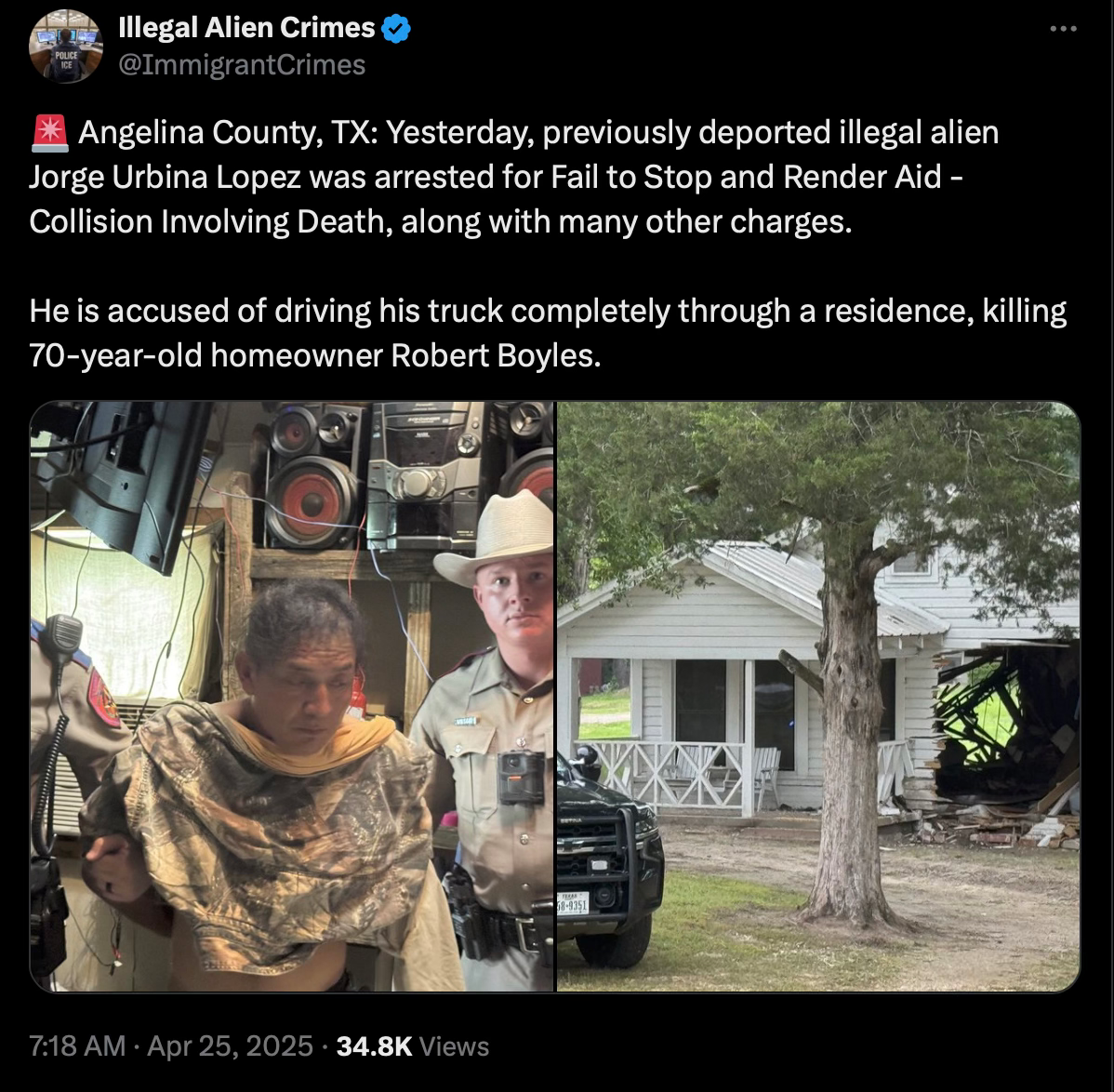Open the left photo showing the arrest

[291, 697]
